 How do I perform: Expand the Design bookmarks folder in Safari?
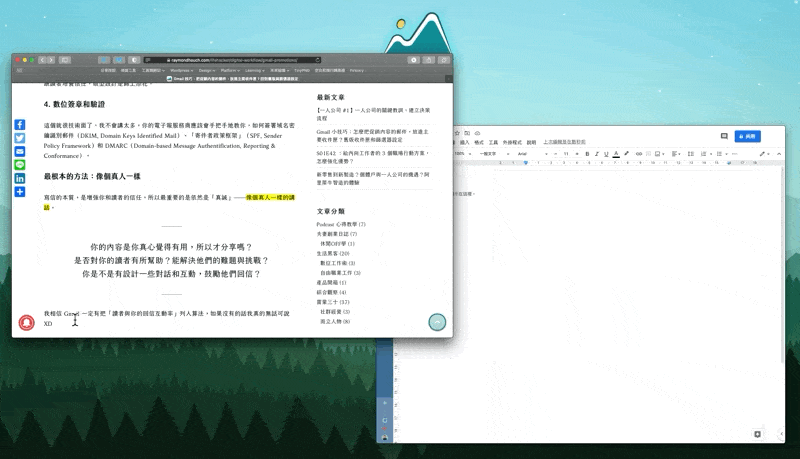tap(207, 70)
